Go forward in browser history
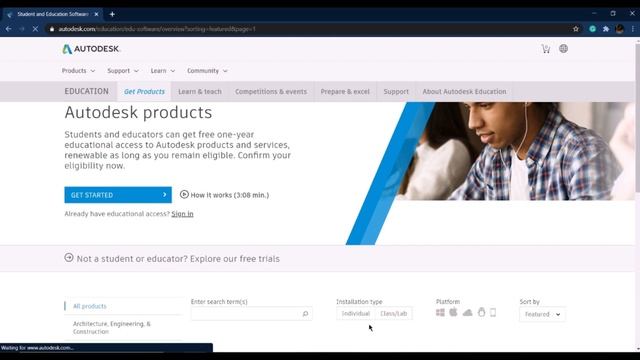 point(22,29)
